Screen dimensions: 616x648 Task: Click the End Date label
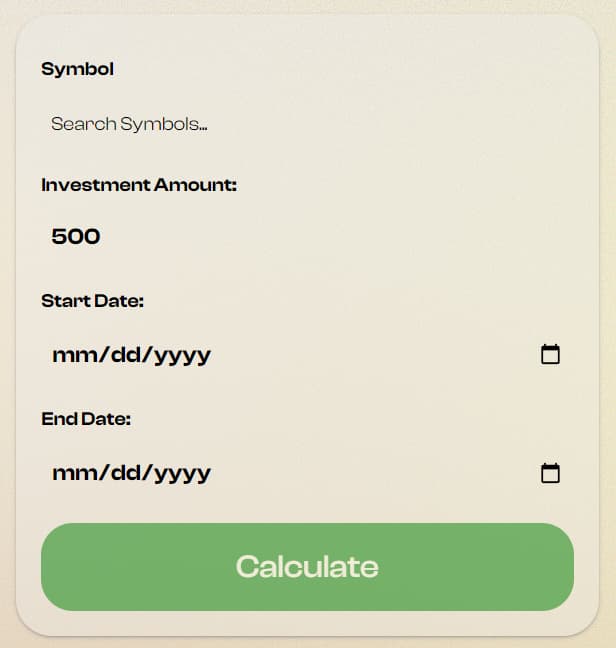pos(86,419)
